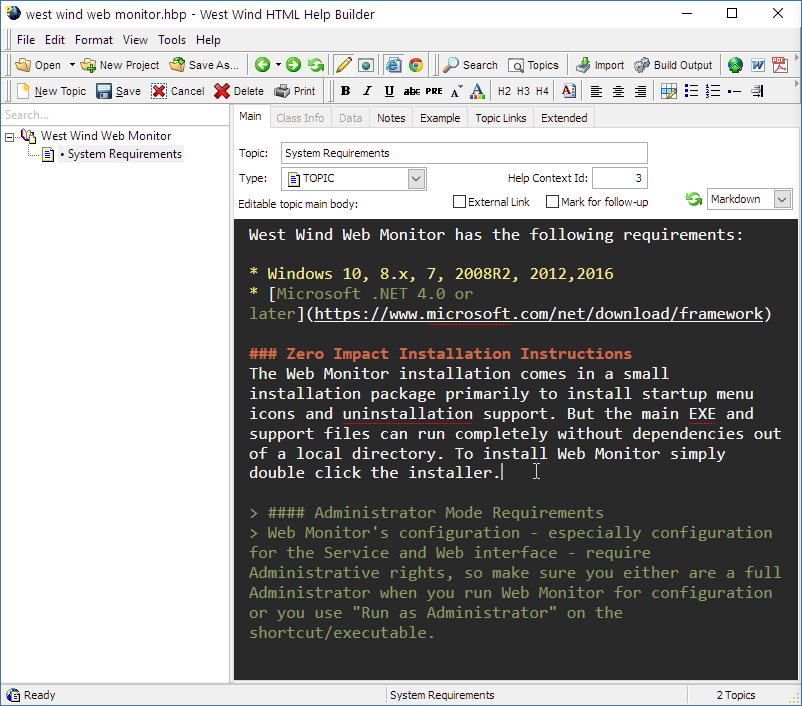Viewport: 802px width, 706px height.
Task: Click the green refresh arrows in top toolbar
Action: [x=316, y=65]
